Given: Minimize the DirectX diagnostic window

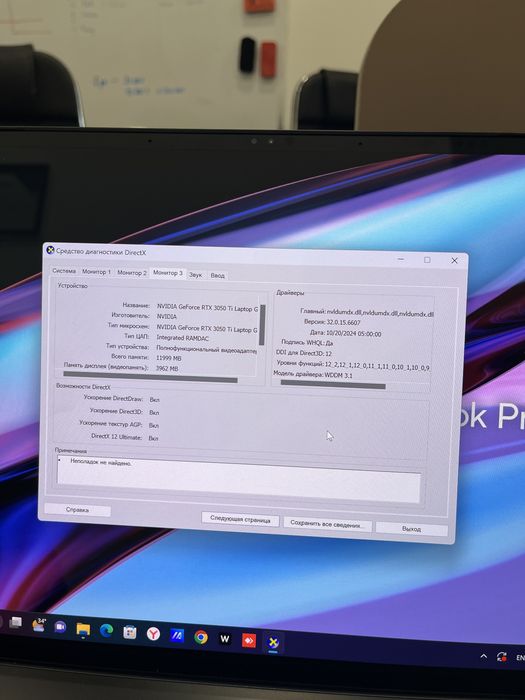Looking at the screenshot, I should (401, 259).
